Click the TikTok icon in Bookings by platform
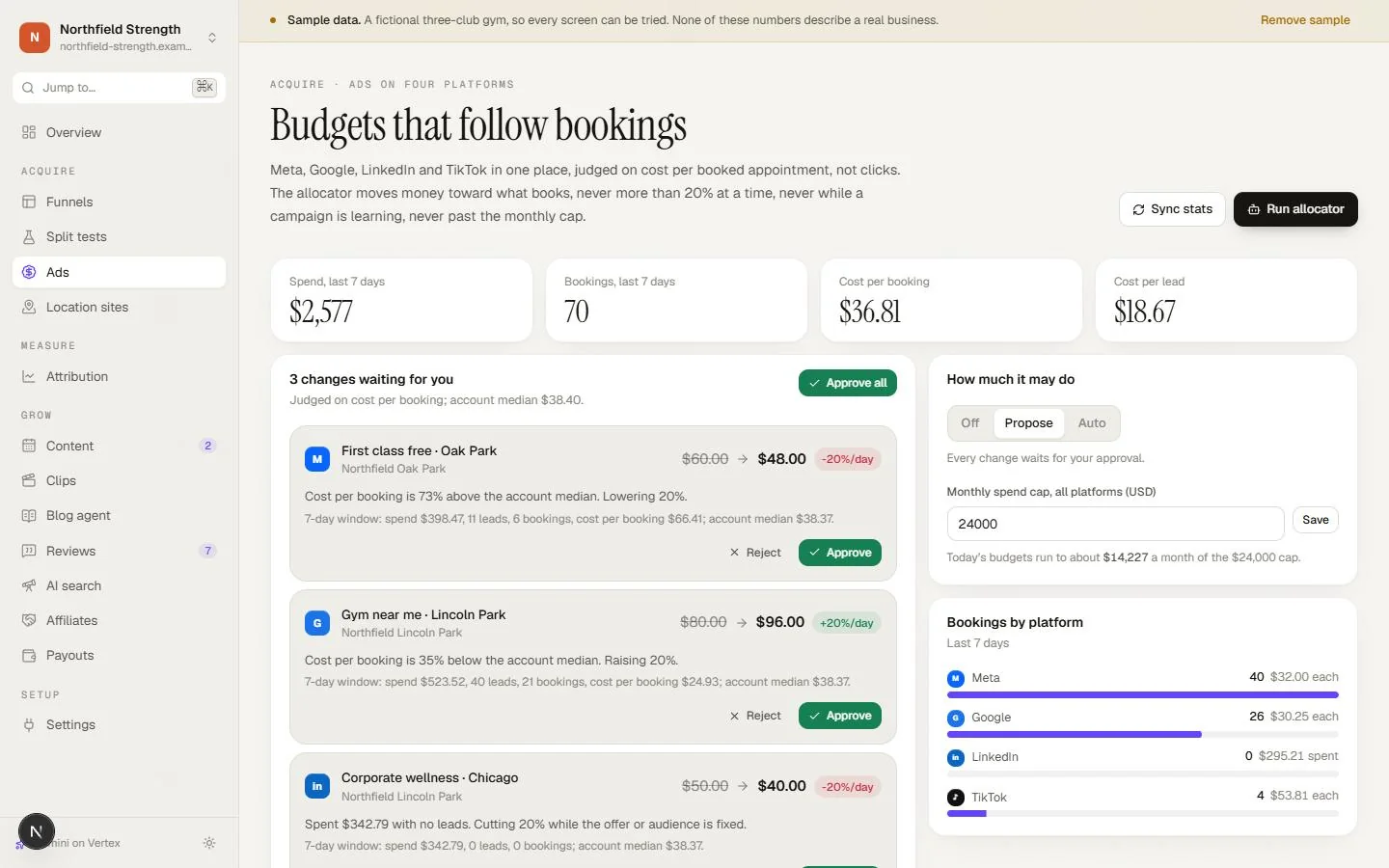Image resolution: width=1389 pixels, height=868 pixels. click(956, 798)
